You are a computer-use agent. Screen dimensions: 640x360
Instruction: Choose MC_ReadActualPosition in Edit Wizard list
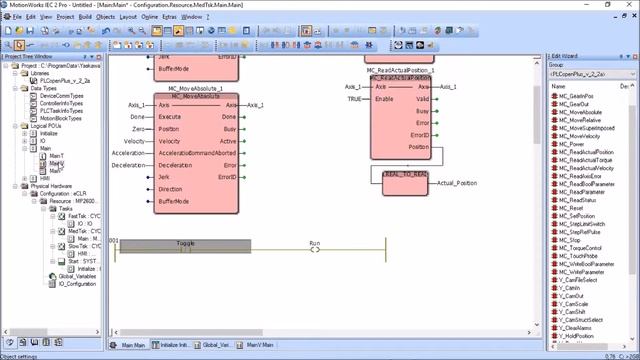click(x=586, y=152)
